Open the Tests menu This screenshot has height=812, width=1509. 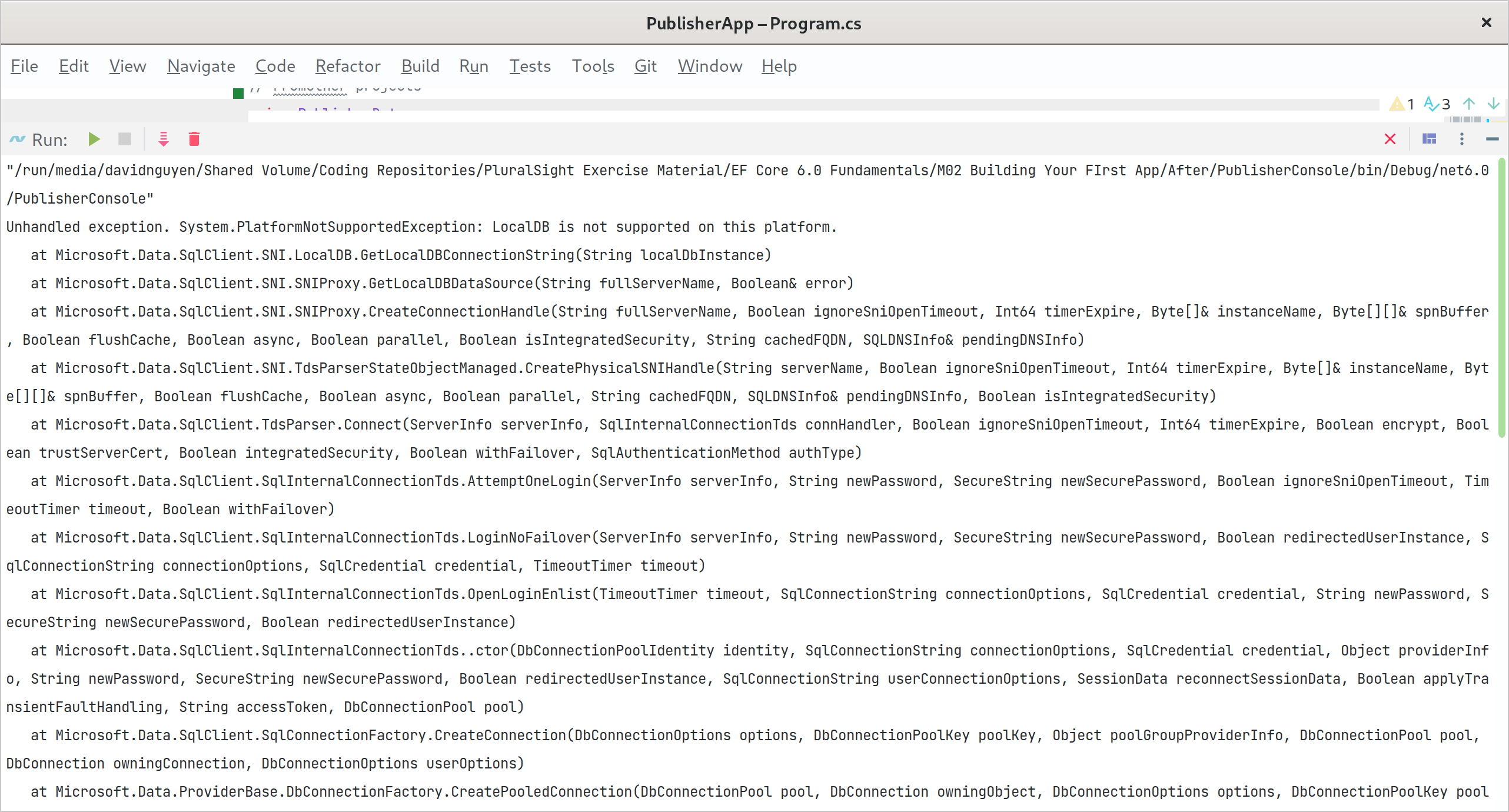(530, 66)
